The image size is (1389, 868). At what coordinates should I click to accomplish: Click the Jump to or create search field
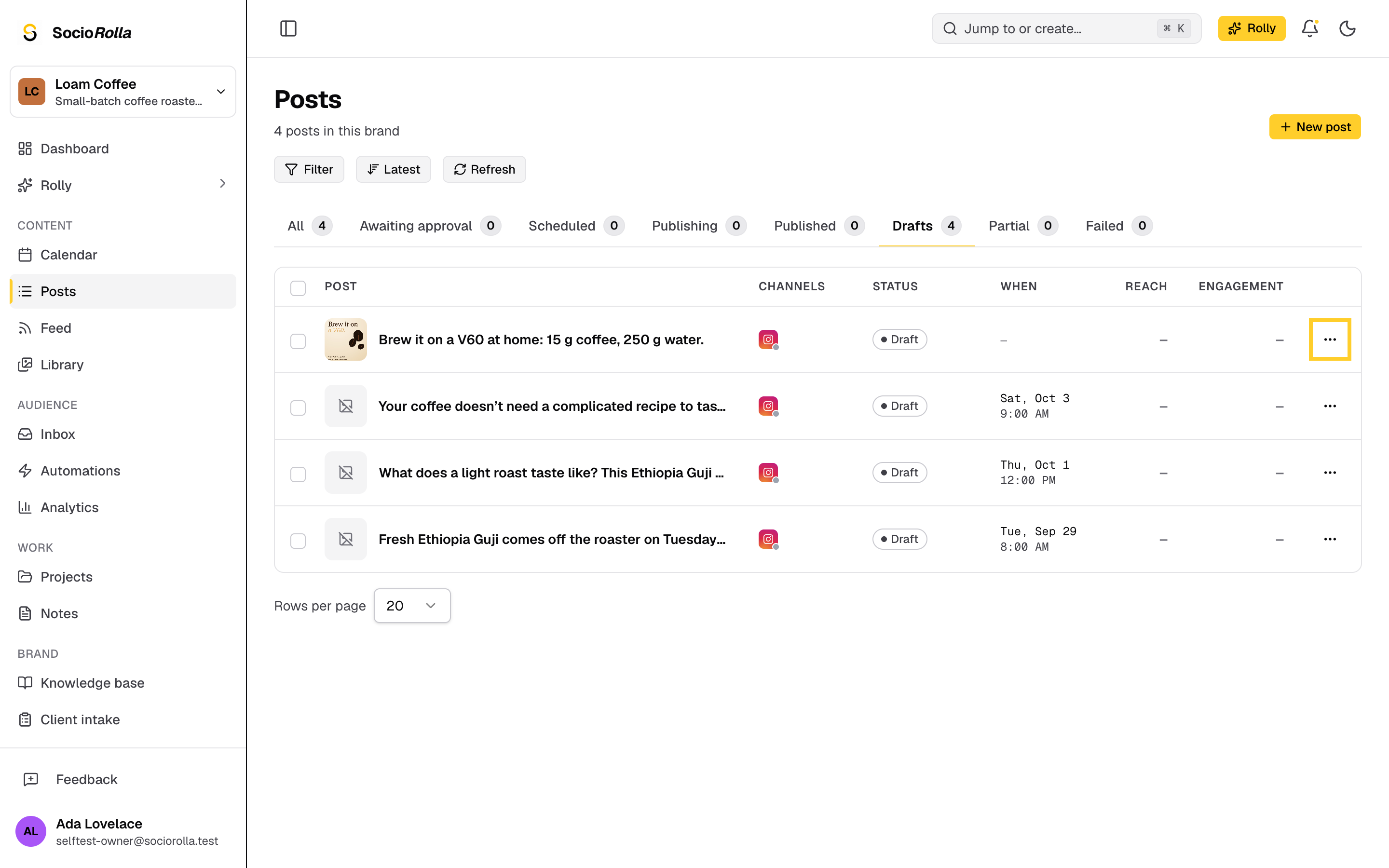pos(1066,28)
